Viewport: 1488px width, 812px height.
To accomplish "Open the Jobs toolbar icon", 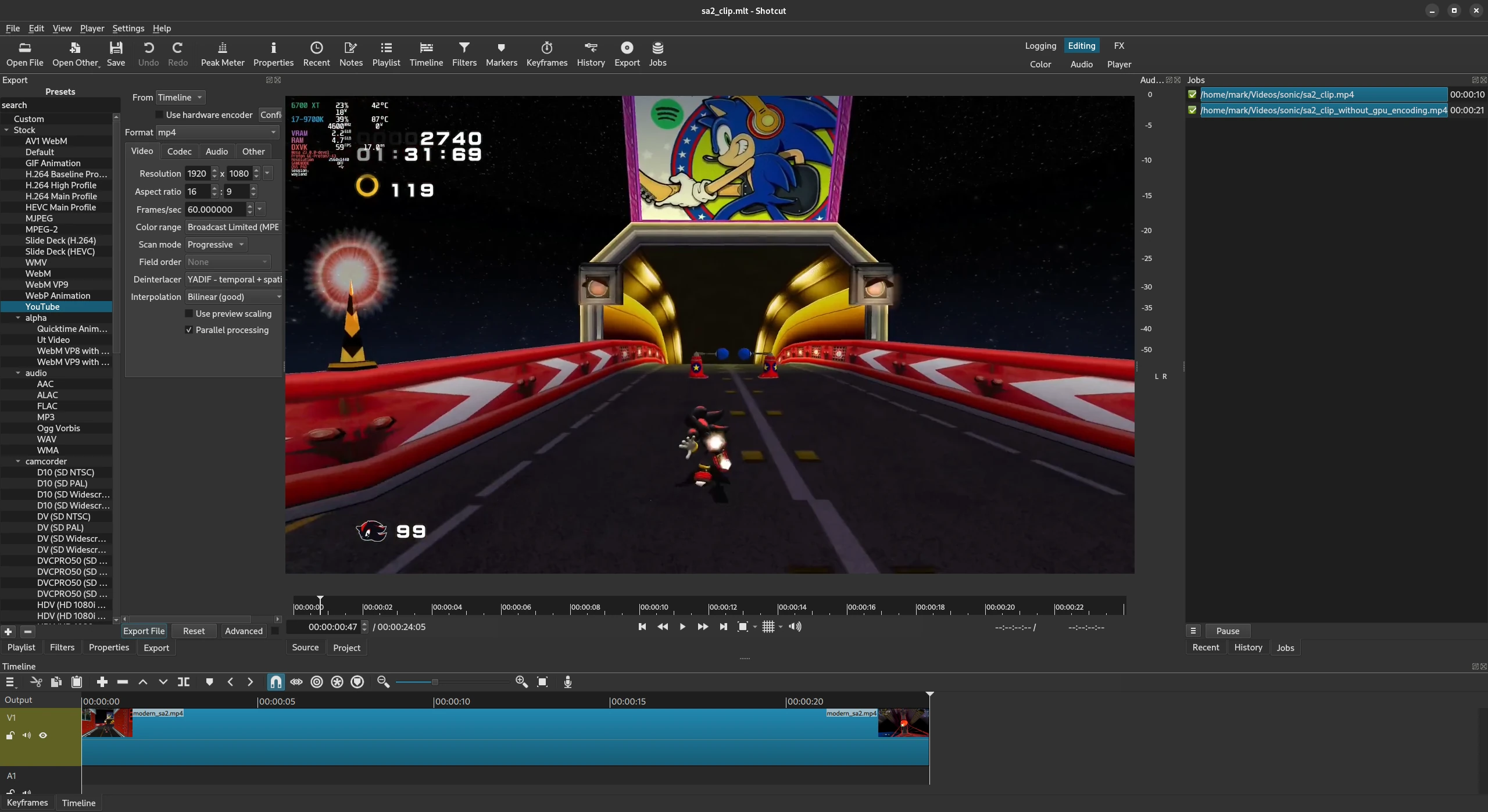I will tap(657, 54).
